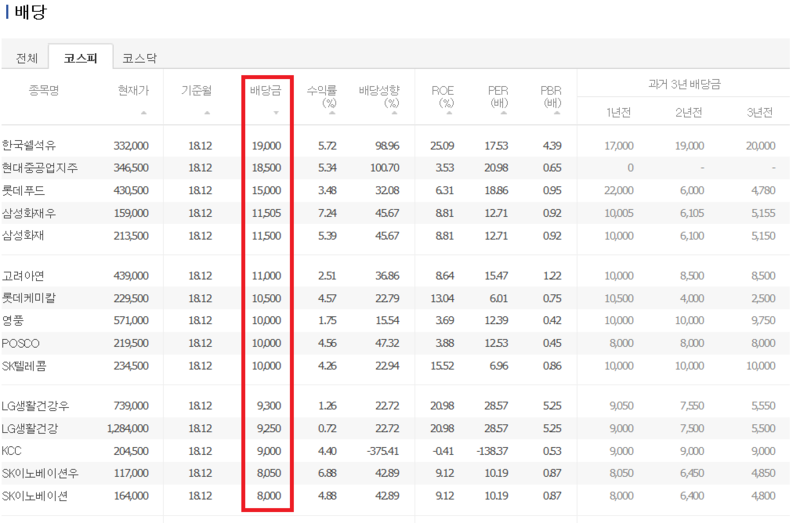Screen dimensions: 800x523
Task: Select 삼성화재우 dividend 11,505
Action: (x=266, y=213)
